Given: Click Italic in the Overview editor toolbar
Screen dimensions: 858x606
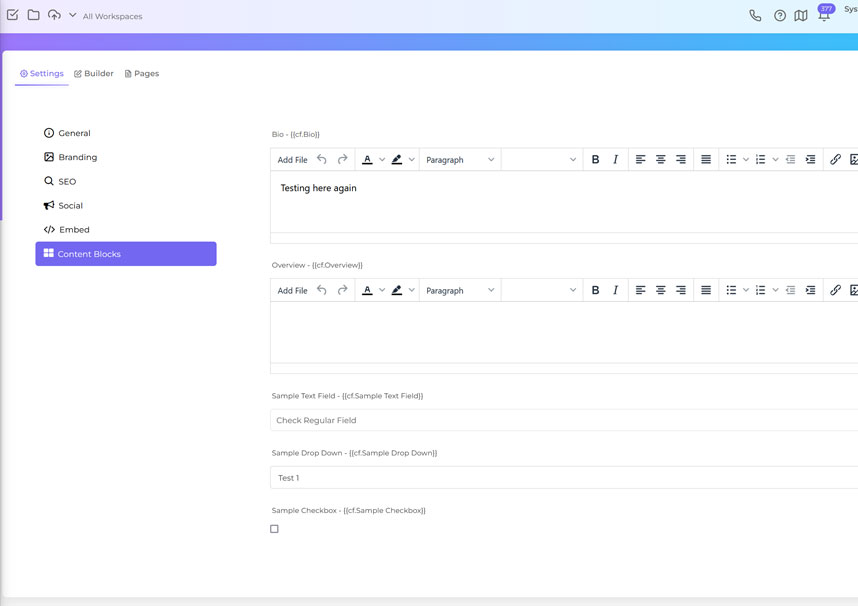Looking at the screenshot, I should coord(615,290).
